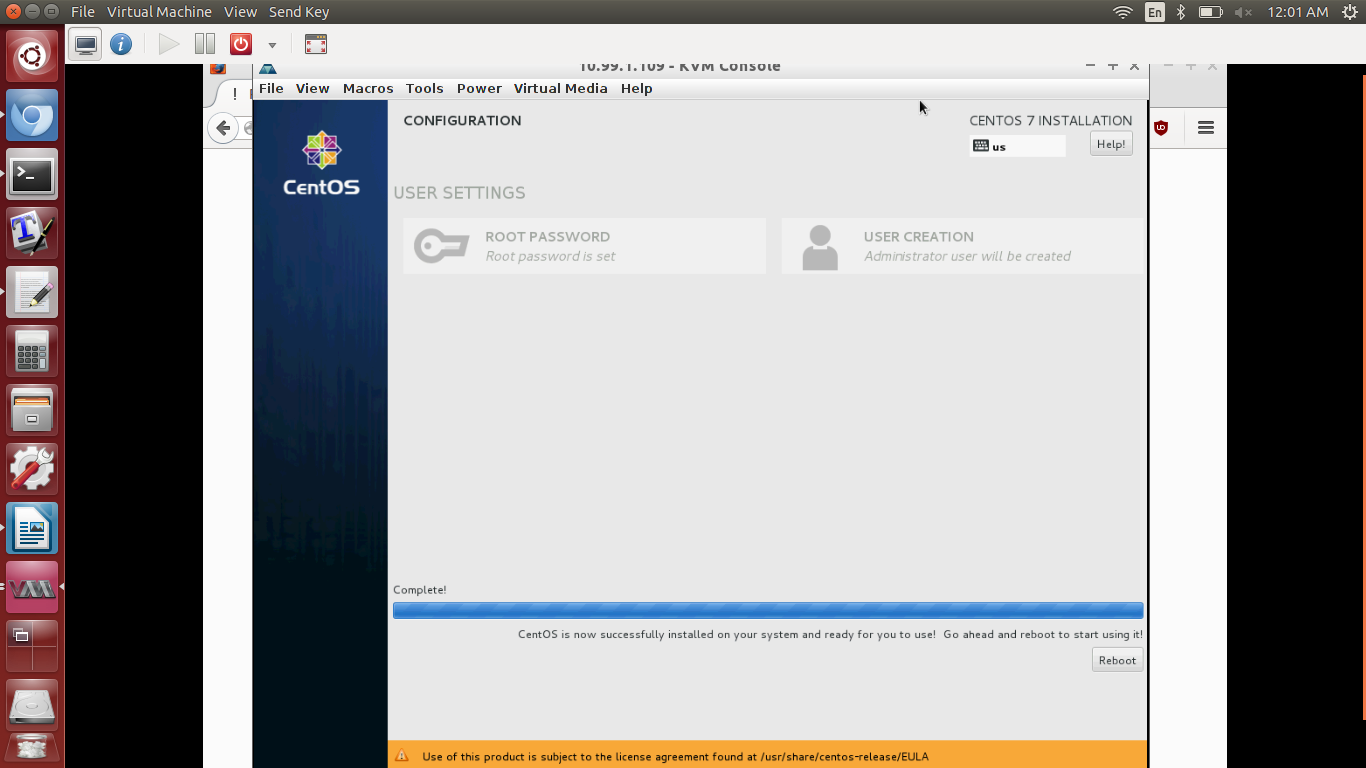Click the key icon for root password
This screenshot has height=768, width=1366.
coord(441,246)
